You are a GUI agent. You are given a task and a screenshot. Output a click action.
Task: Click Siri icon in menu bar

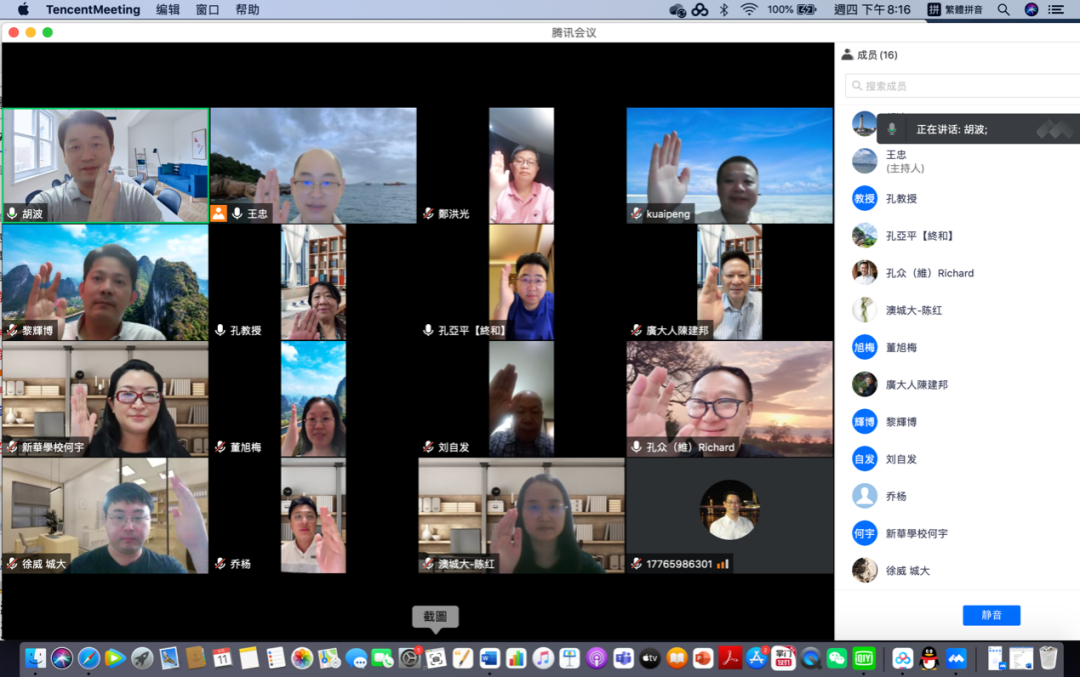(x=1031, y=9)
